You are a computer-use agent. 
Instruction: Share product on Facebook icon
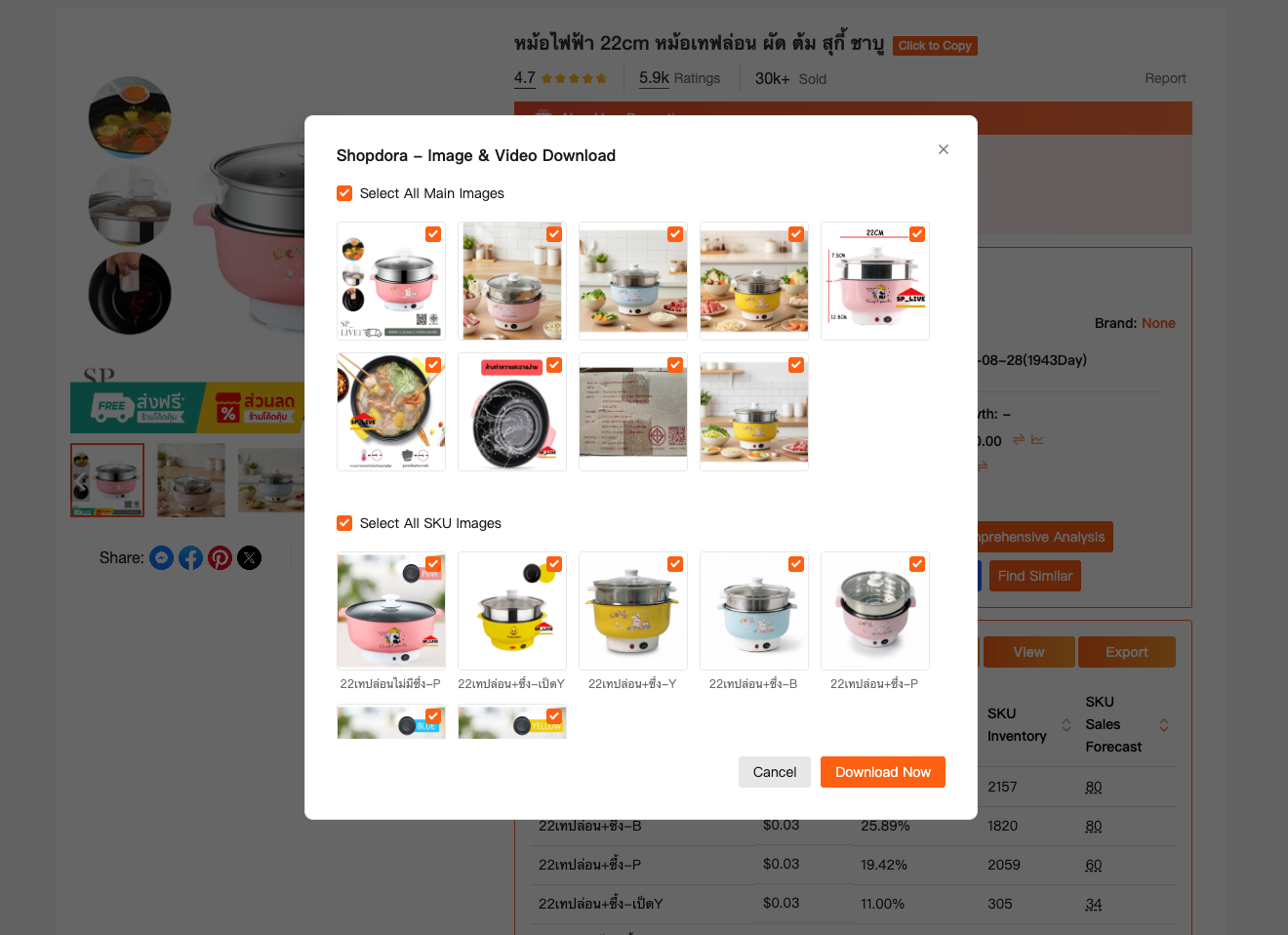[191, 558]
